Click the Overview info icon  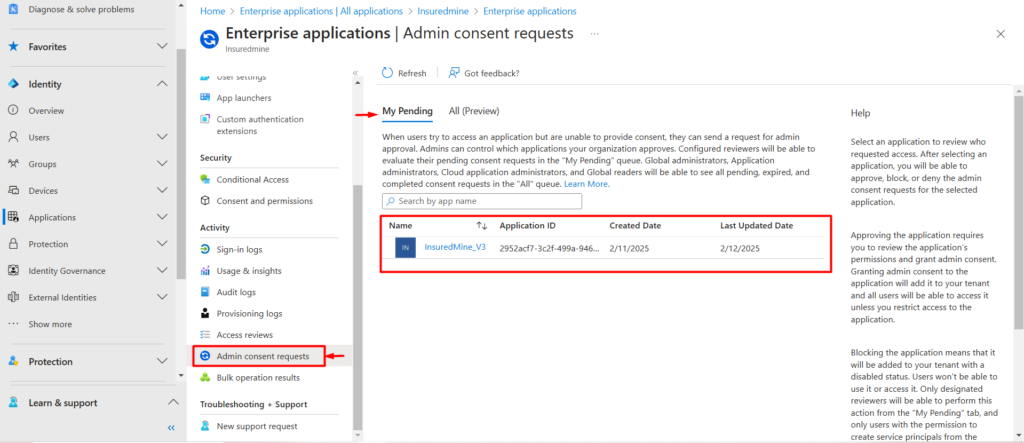[x=13, y=110]
